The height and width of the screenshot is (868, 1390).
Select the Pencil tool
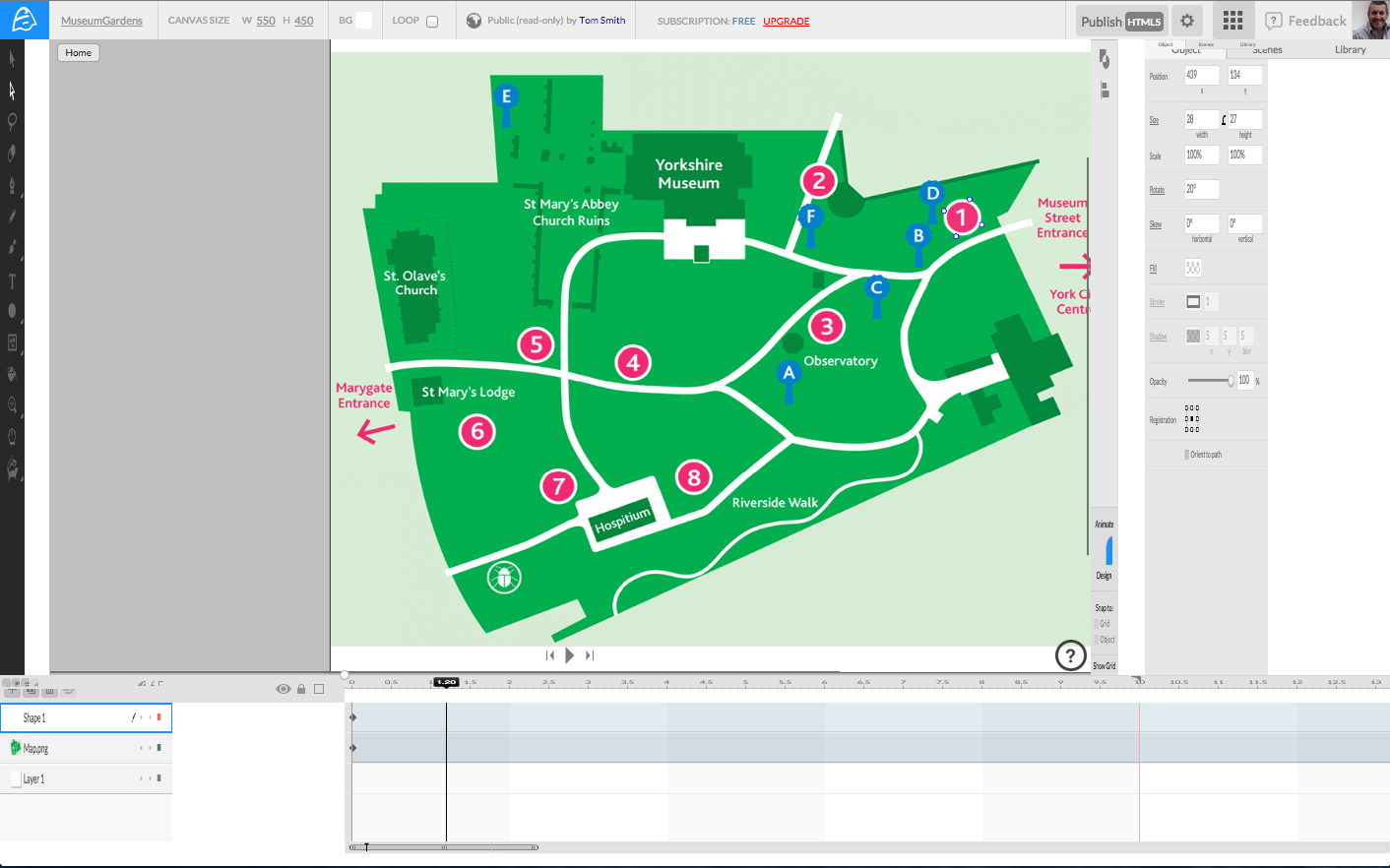coord(12,217)
